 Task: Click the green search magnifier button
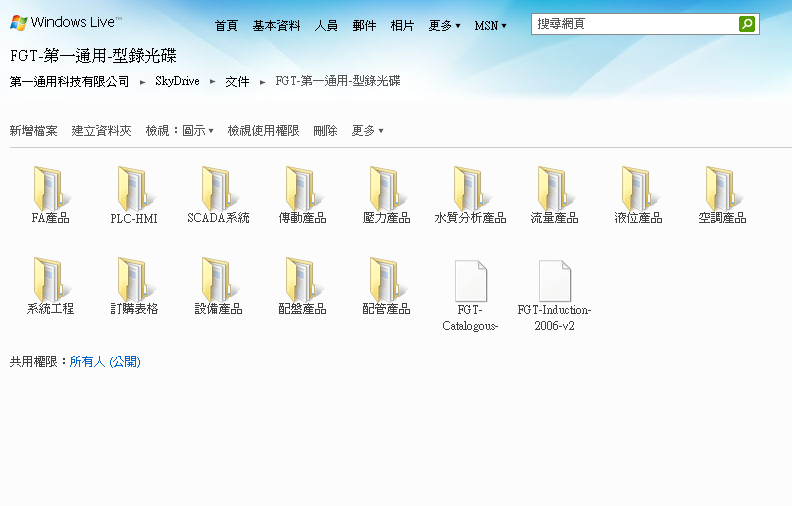point(747,24)
